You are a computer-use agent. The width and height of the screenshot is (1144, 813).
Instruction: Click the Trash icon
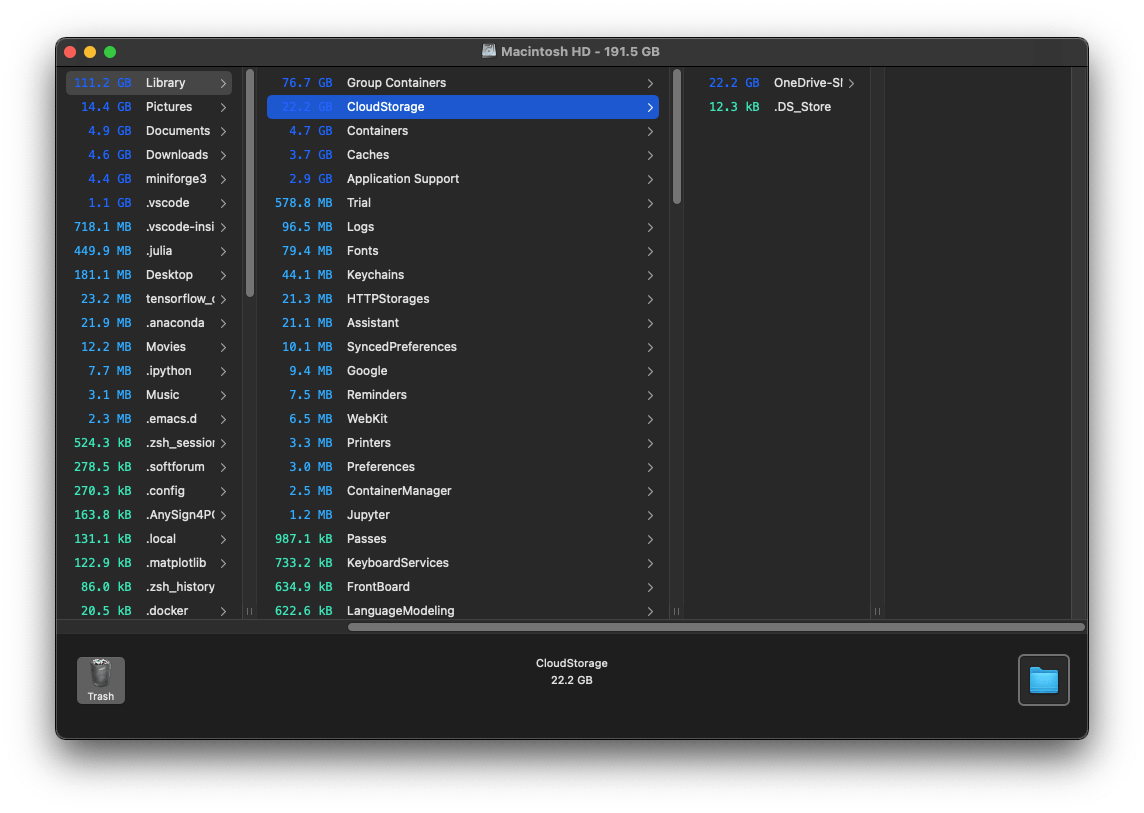(101, 680)
